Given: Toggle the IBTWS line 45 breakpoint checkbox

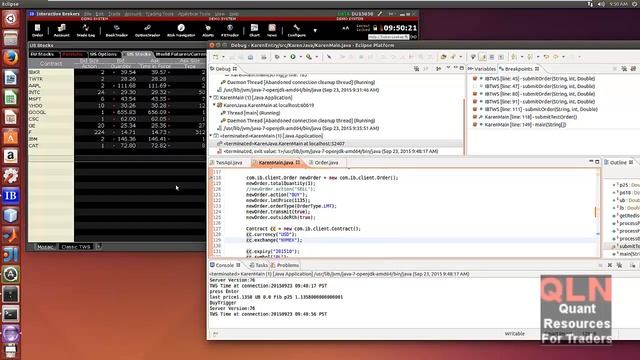Looking at the screenshot, I should [x=475, y=78].
